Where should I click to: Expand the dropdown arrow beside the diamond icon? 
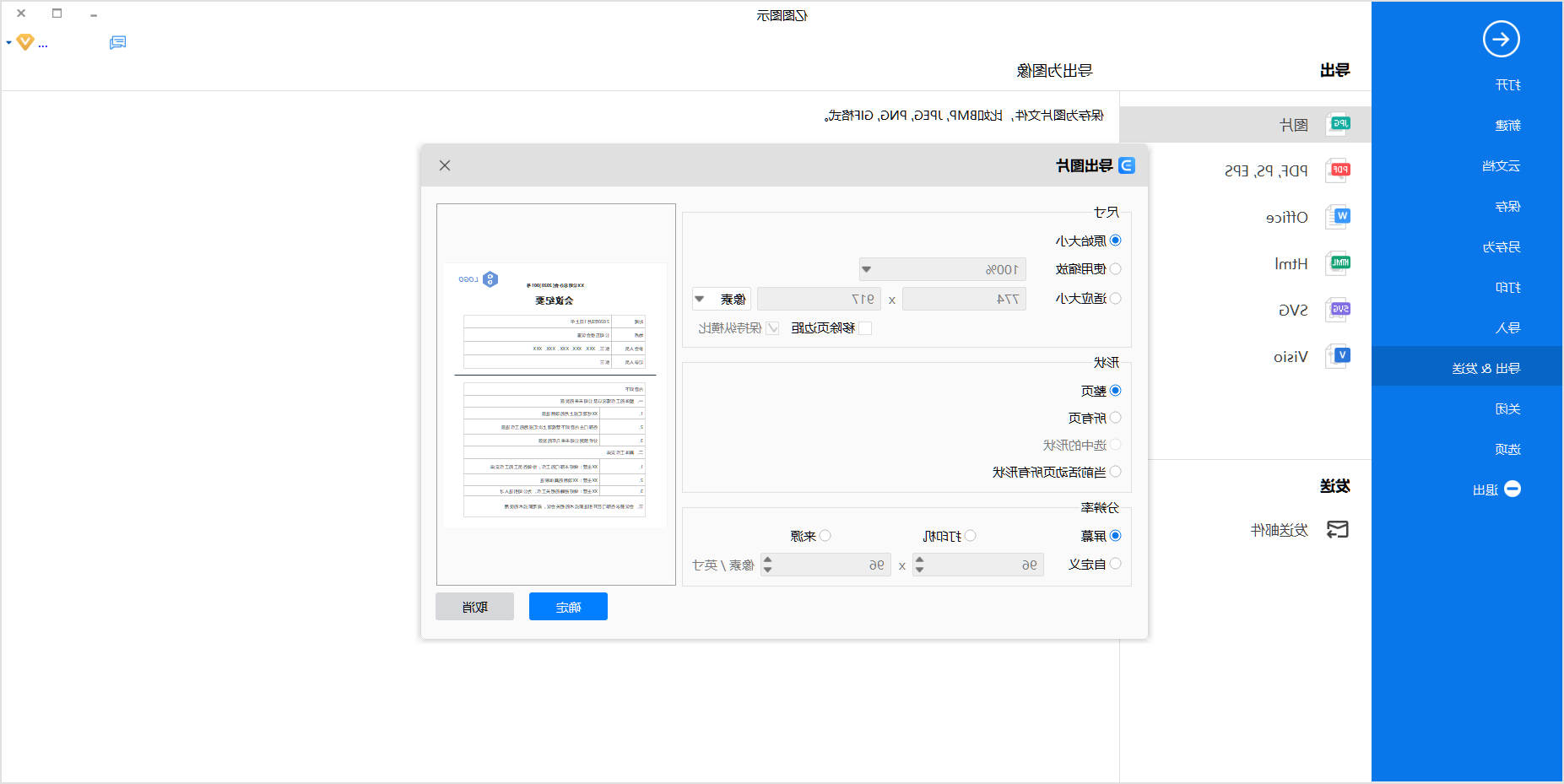(8, 42)
